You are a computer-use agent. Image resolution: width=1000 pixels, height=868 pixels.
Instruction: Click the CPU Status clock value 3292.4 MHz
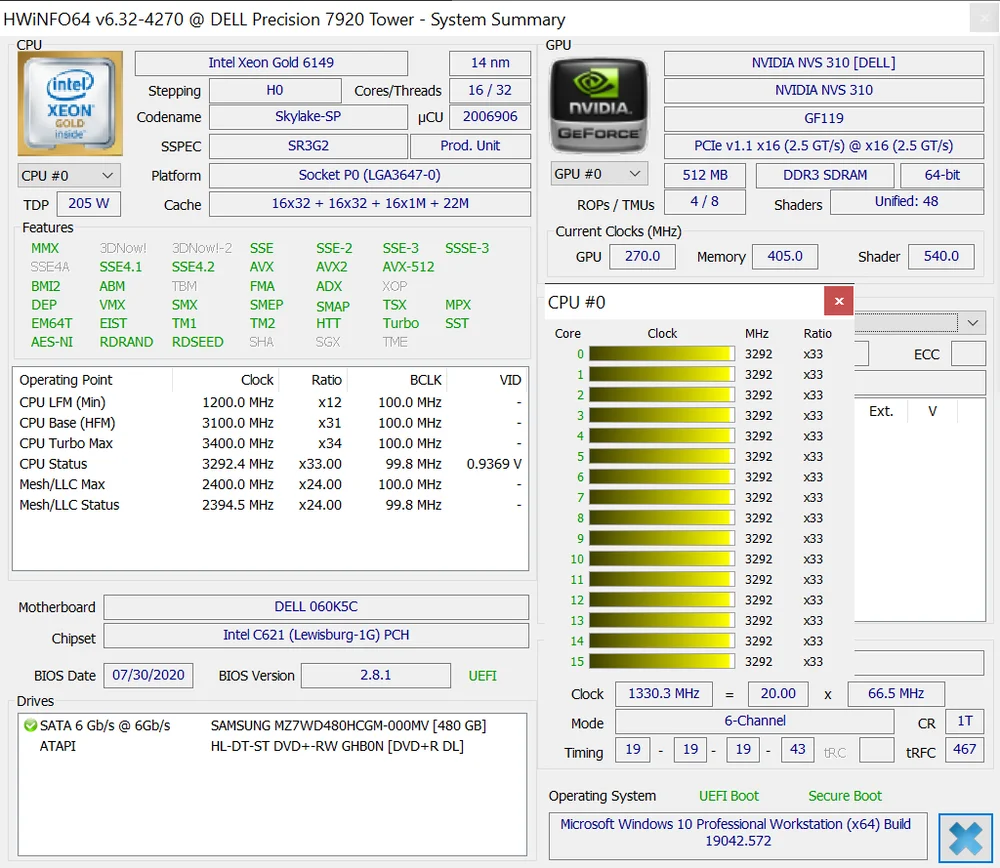(237, 464)
